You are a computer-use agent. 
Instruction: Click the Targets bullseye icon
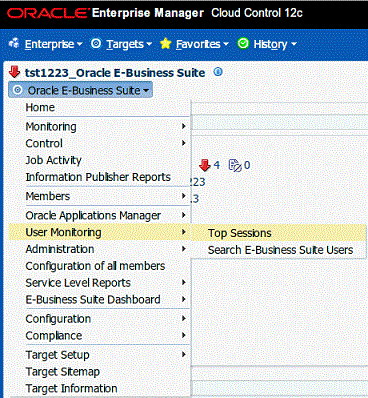click(96, 44)
